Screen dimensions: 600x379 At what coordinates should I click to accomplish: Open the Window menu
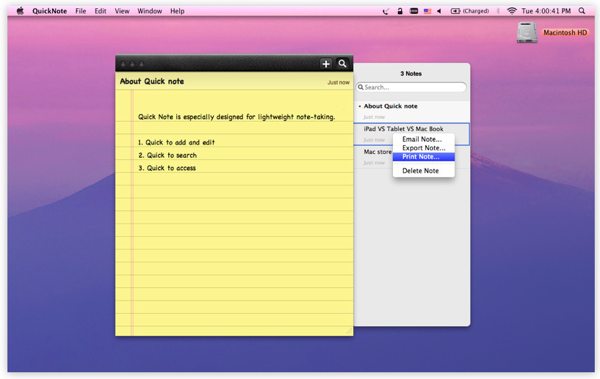pos(150,11)
